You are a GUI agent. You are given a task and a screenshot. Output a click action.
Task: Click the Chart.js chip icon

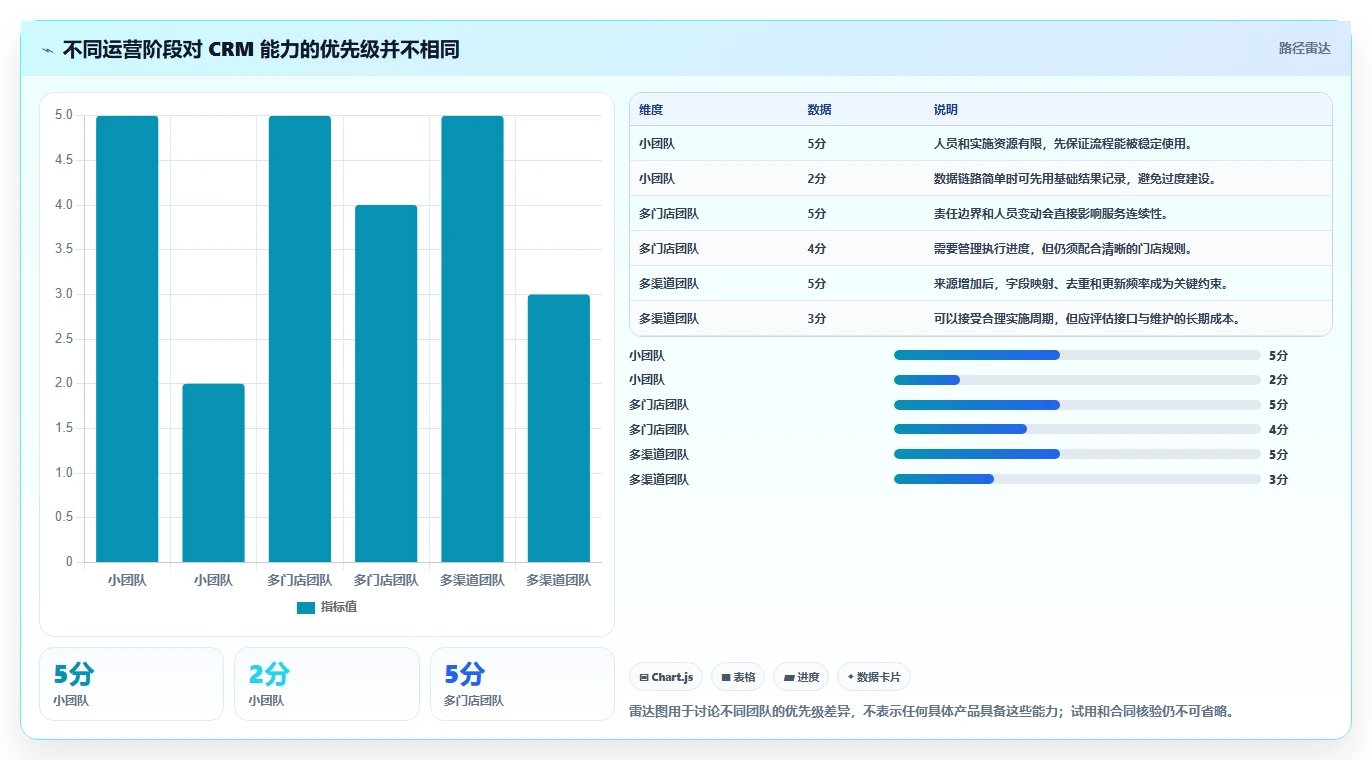pos(644,677)
